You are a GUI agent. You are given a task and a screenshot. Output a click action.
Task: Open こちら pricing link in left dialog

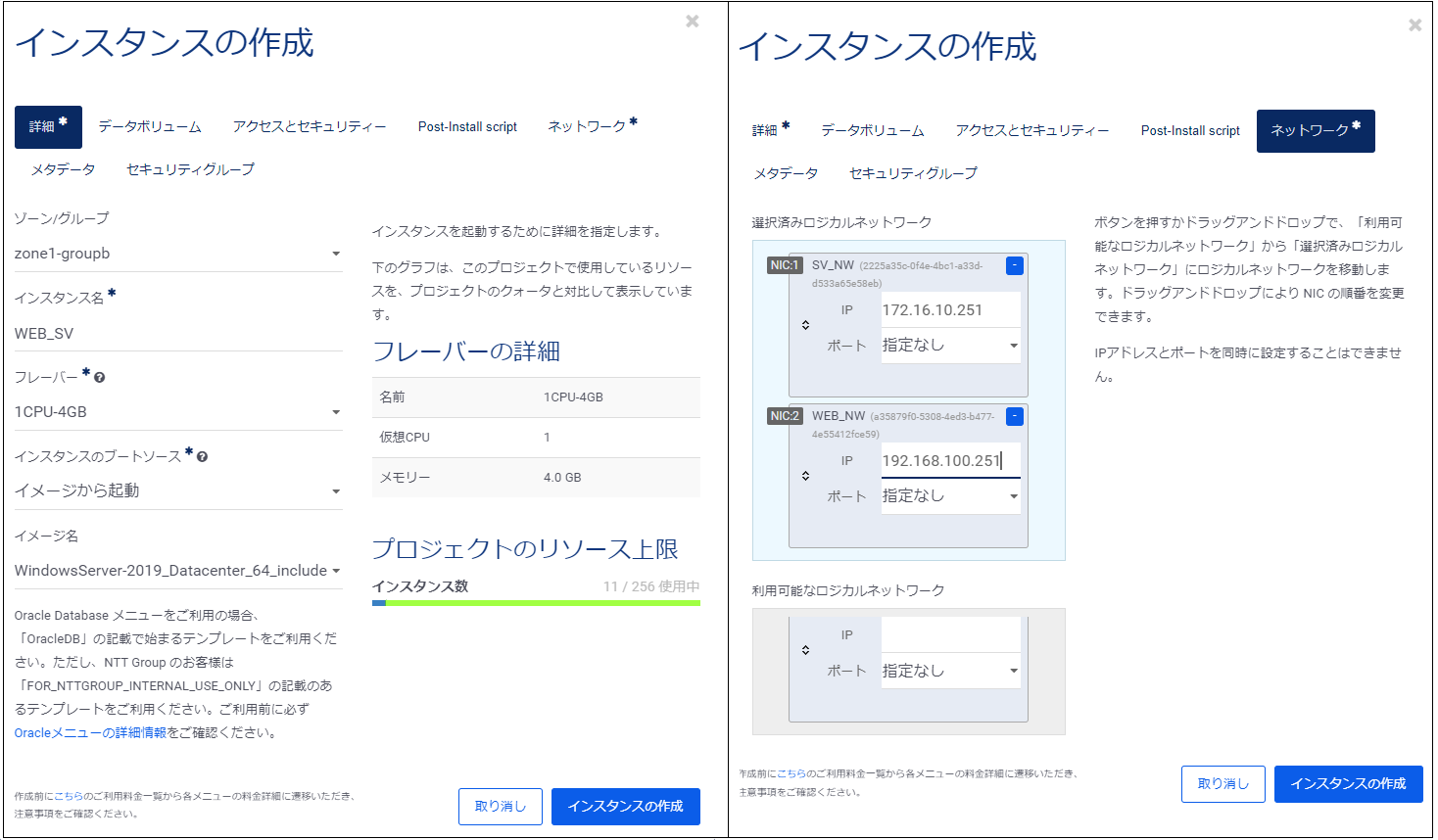[69, 796]
